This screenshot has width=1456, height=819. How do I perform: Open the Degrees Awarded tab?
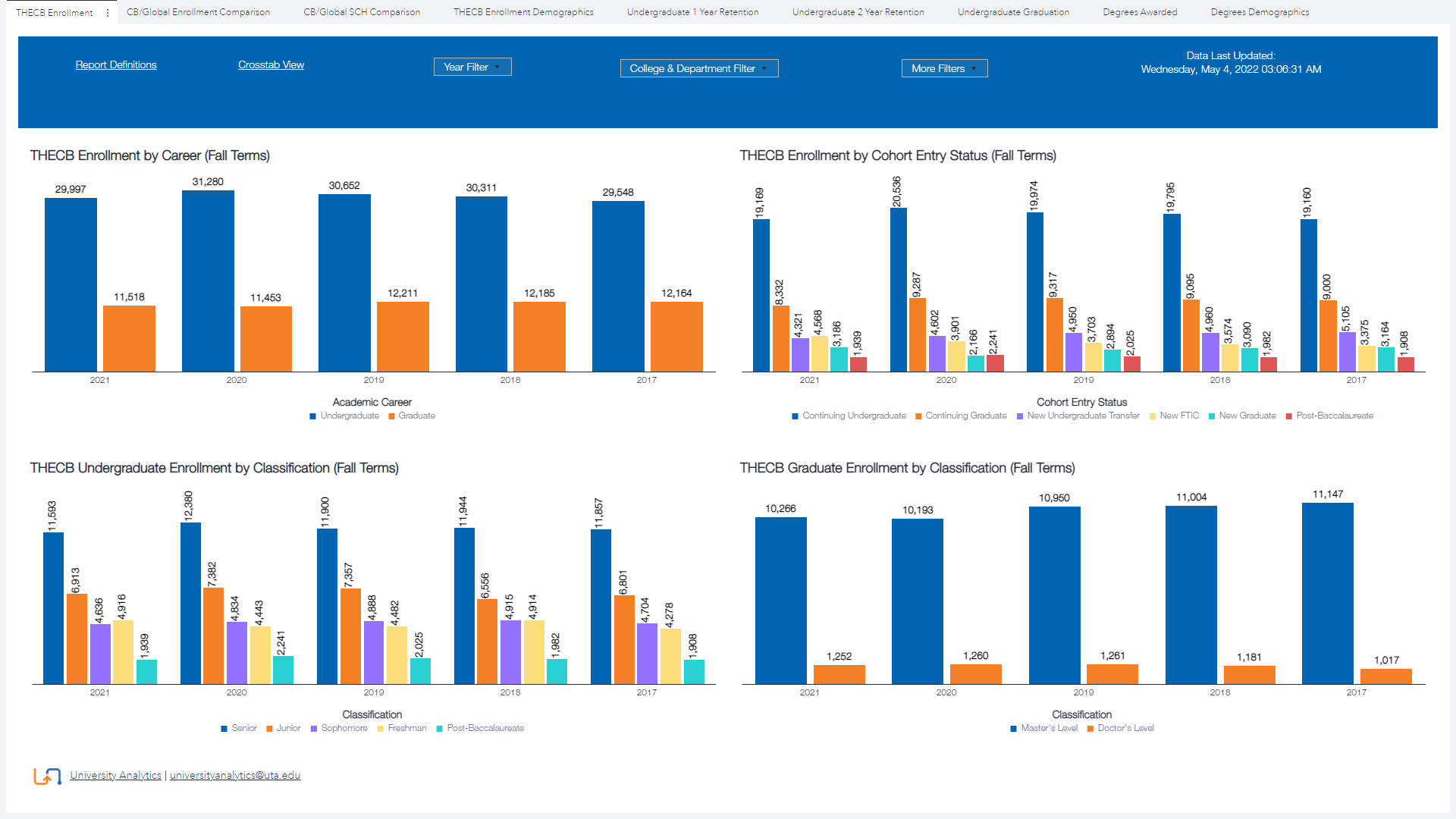[1140, 12]
